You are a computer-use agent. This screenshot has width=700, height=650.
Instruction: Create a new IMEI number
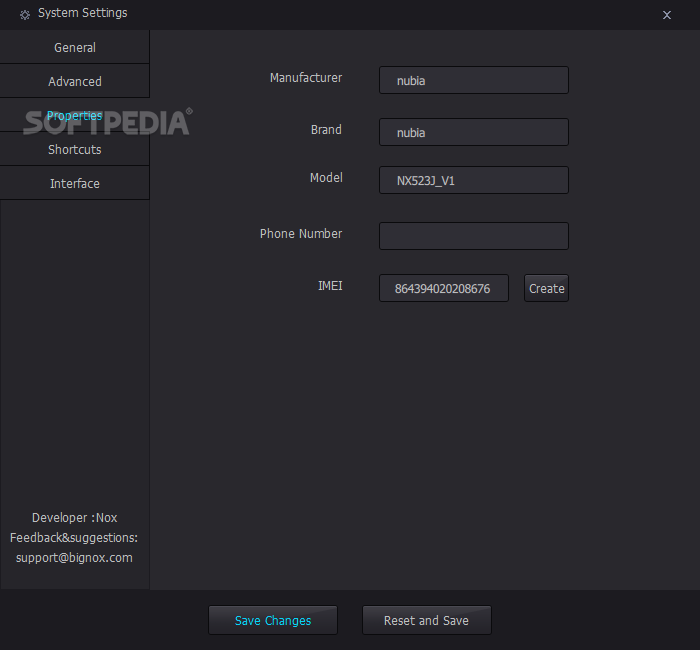pos(546,288)
